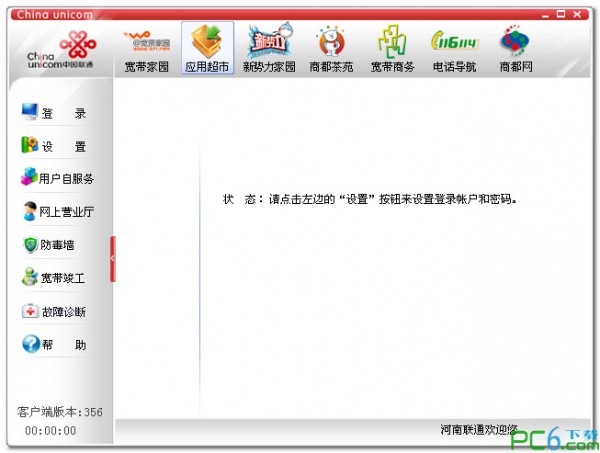Click the 网上营业厅 person icon
The width and height of the screenshot is (600, 453).
[29, 211]
